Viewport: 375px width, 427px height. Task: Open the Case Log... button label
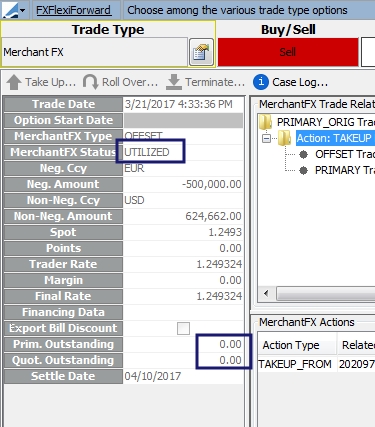[300, 82]
